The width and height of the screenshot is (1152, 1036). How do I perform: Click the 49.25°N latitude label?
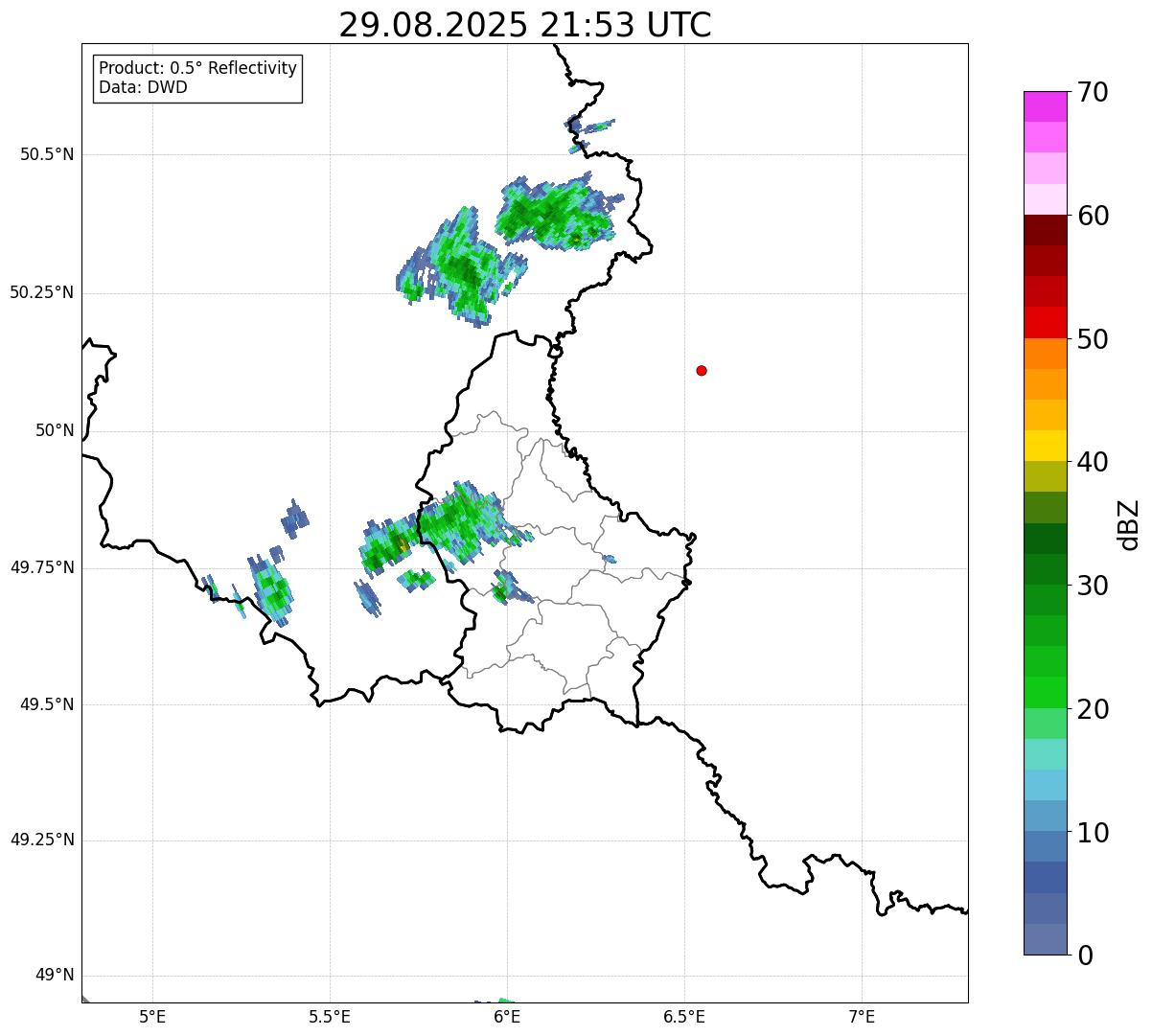coord(42,840)
